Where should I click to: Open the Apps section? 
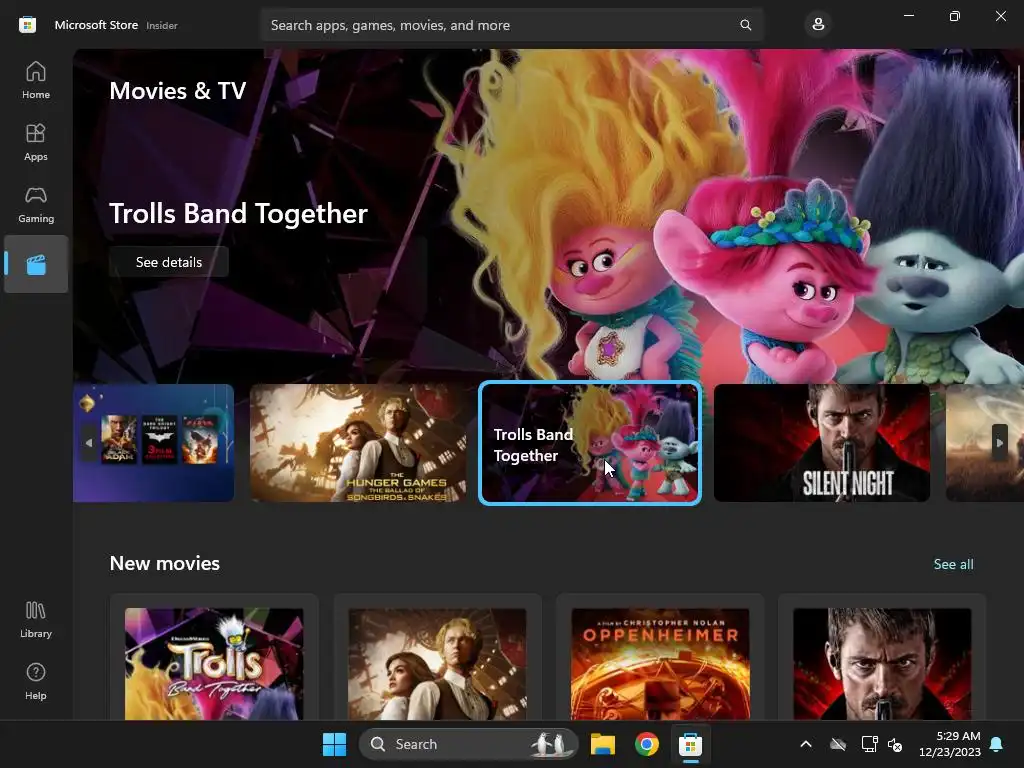[36, 142]
